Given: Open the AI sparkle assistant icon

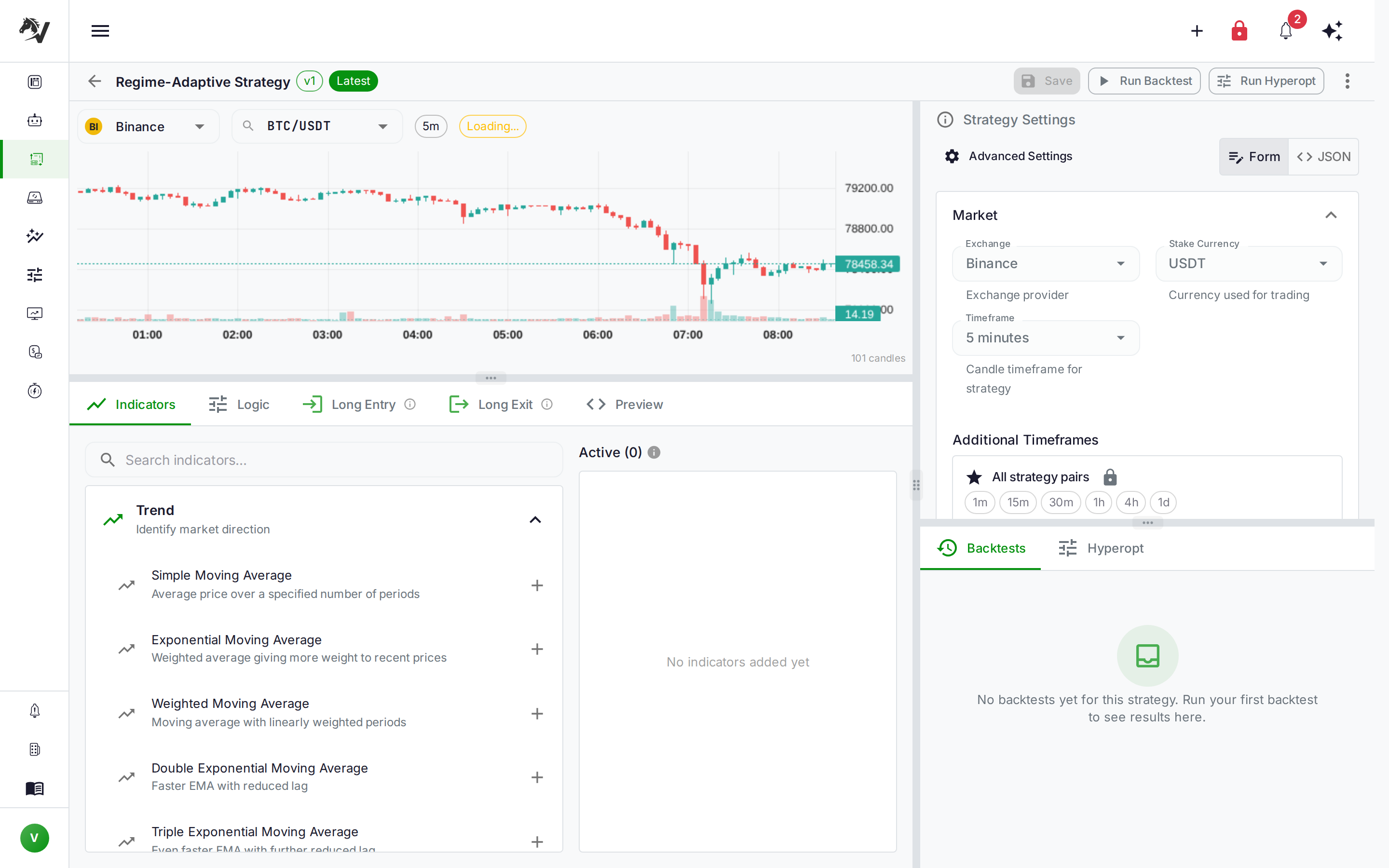Looking at the screenshot, I should click(1332, 31).
